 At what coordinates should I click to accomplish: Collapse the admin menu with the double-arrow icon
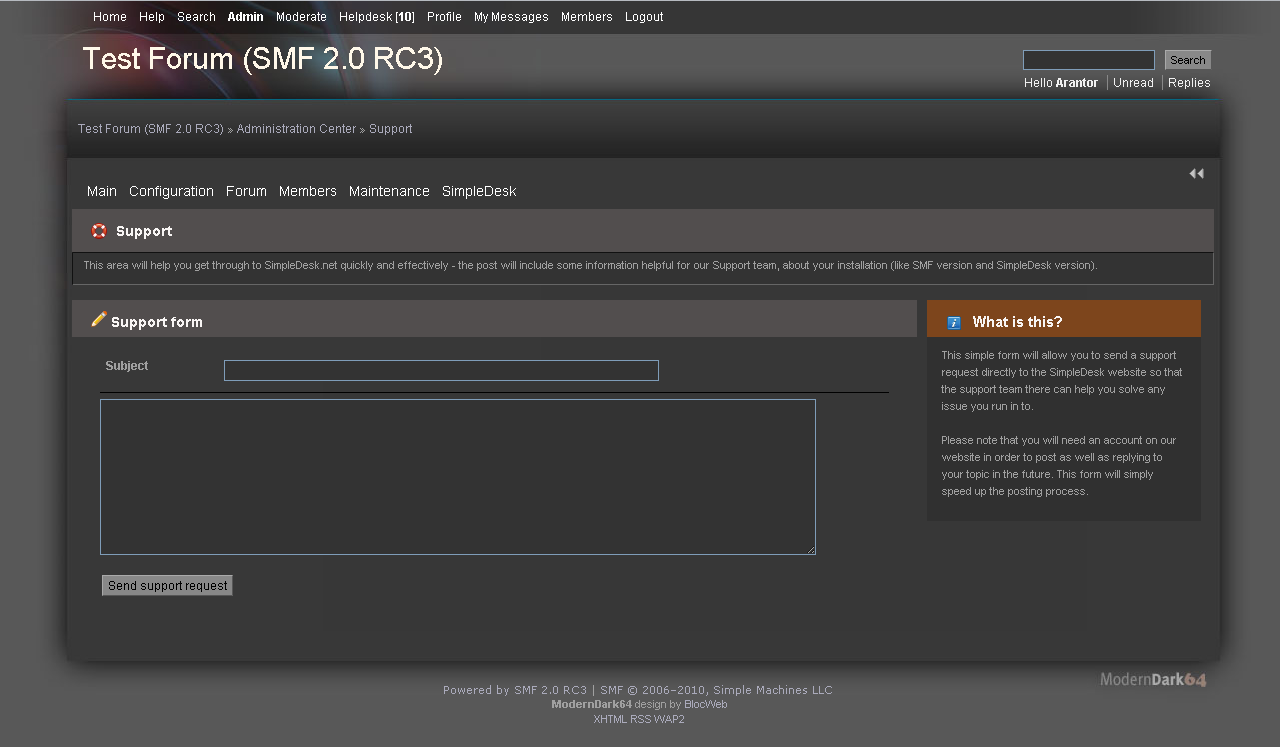click(x=1196, y=174)
